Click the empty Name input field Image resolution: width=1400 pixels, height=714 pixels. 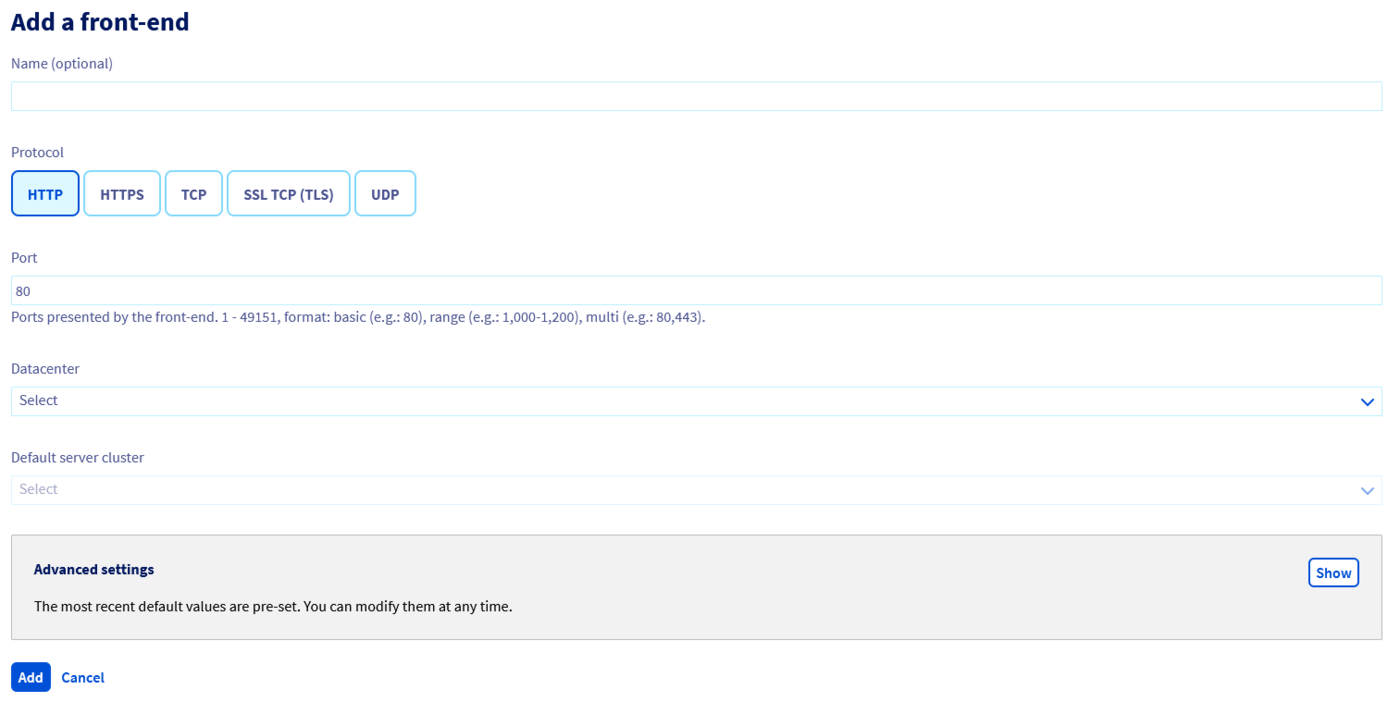(x=700, y=95)
